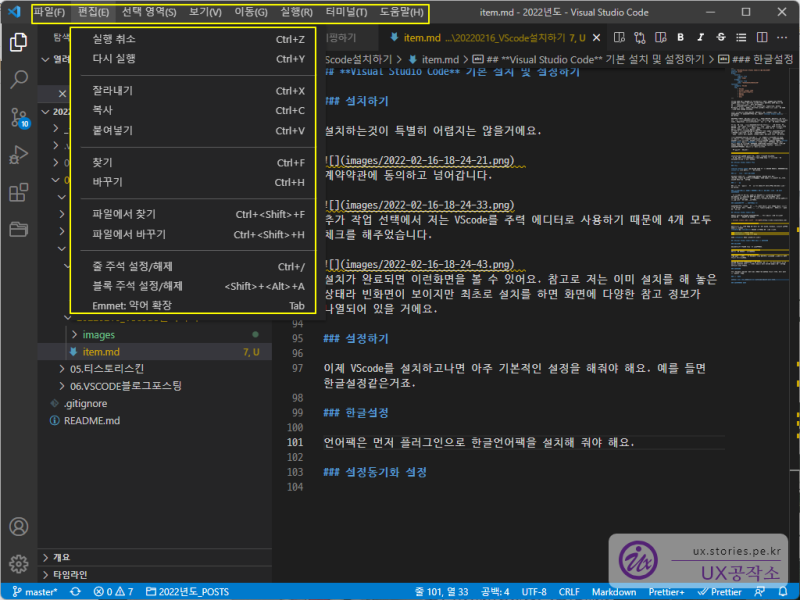800x600 pixels.
Task: Show errors and warnings count 0 and 7
Action: click(113, 591)
